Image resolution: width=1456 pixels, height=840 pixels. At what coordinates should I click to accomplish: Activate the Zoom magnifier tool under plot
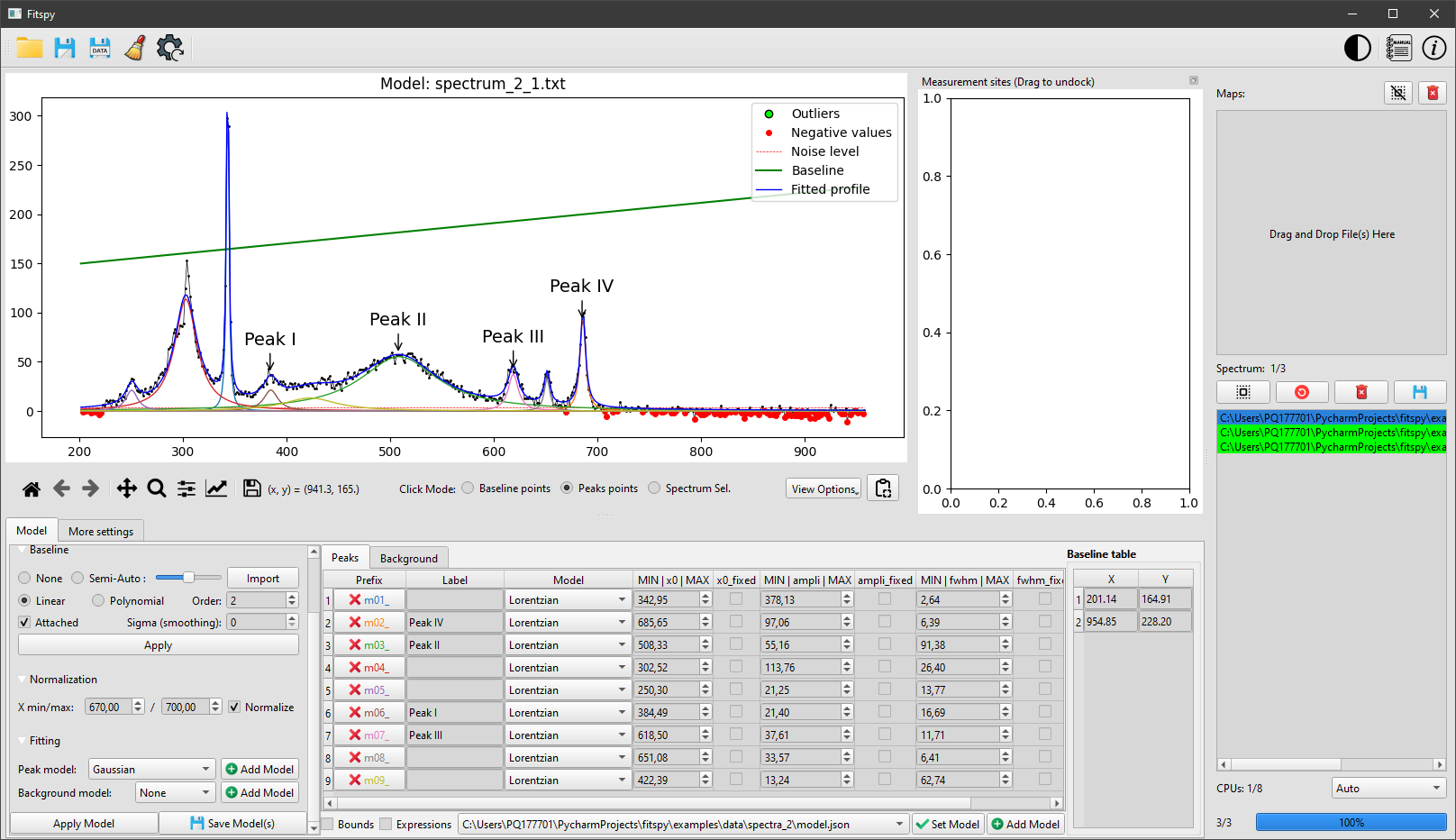[x=157, y=488]
